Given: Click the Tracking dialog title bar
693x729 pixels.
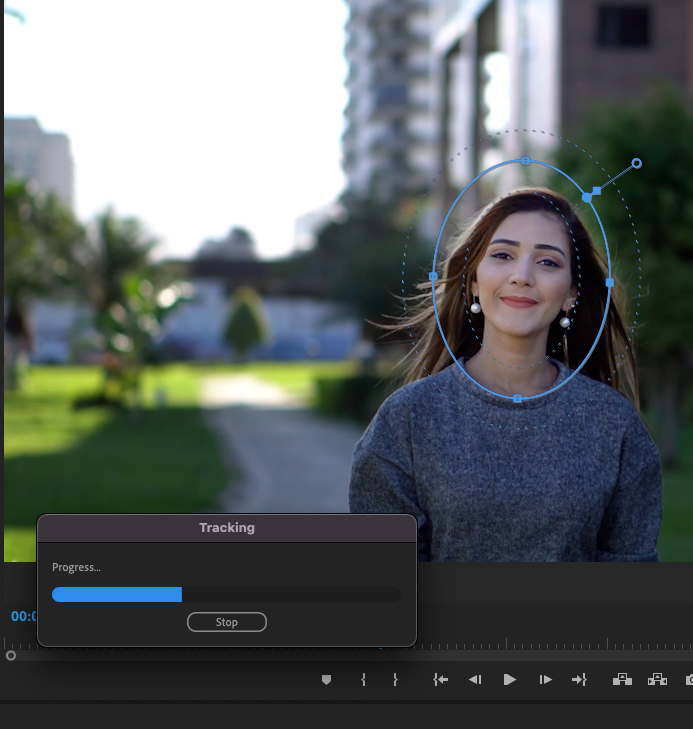Looking at the screenshot, I should (227, 528).
